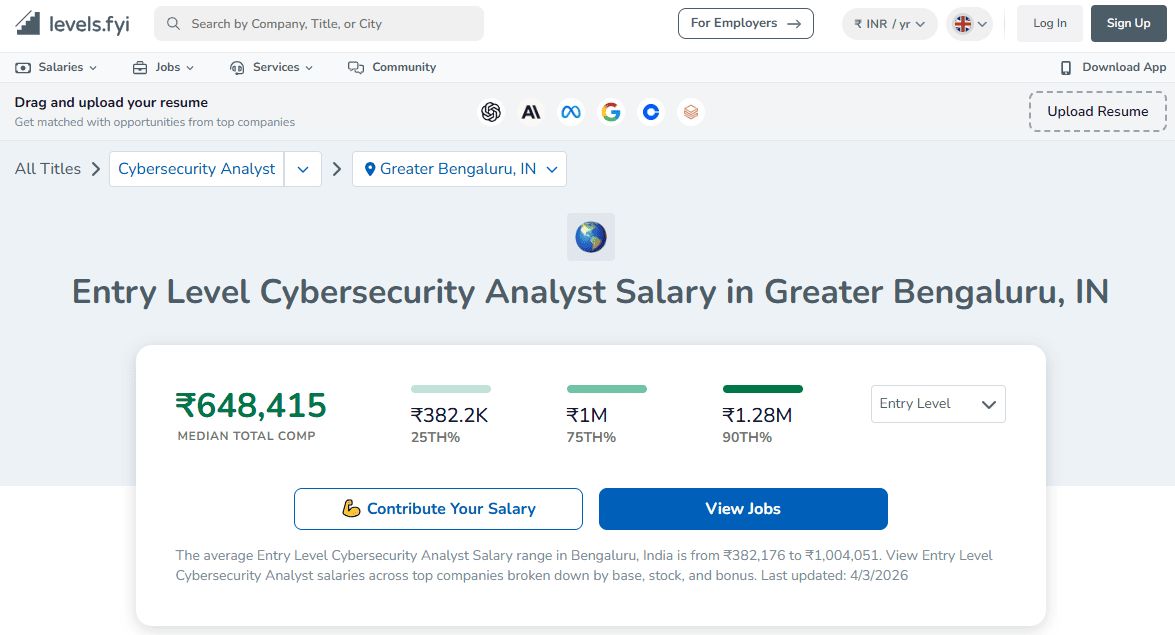Click the globe icon above the page title
The image size is (1175, 635).
click(x=590, y=237)
